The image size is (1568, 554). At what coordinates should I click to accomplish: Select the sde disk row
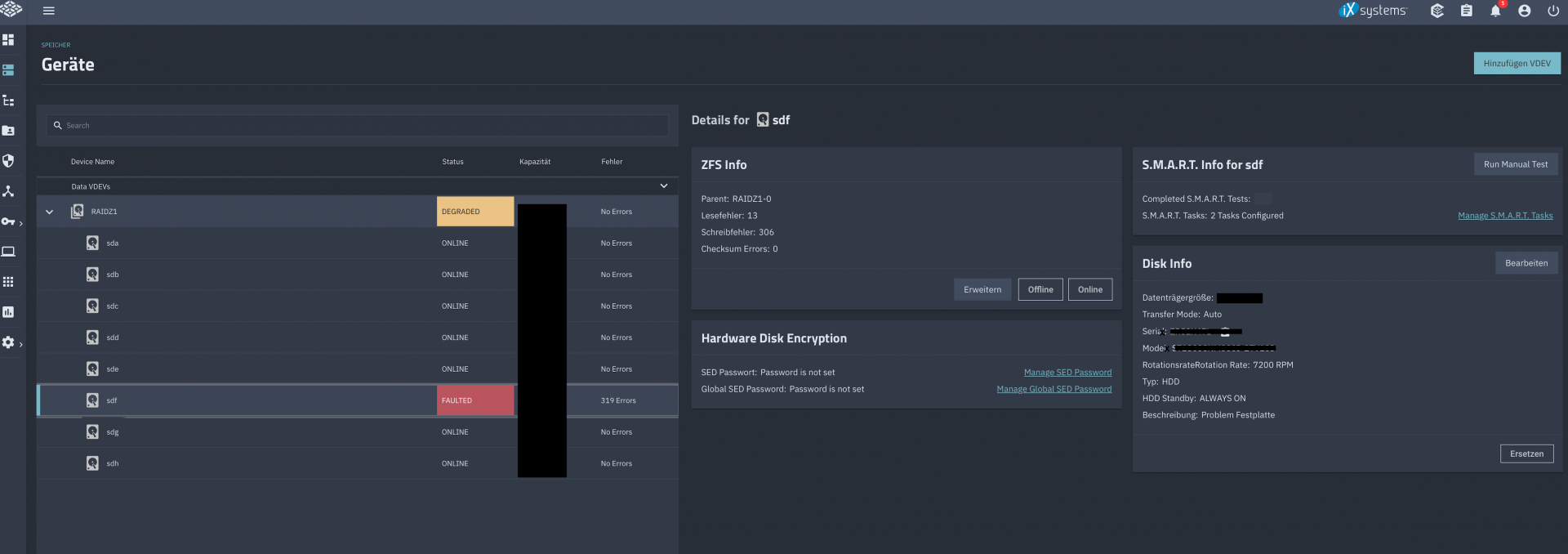(x=358, y=369)
